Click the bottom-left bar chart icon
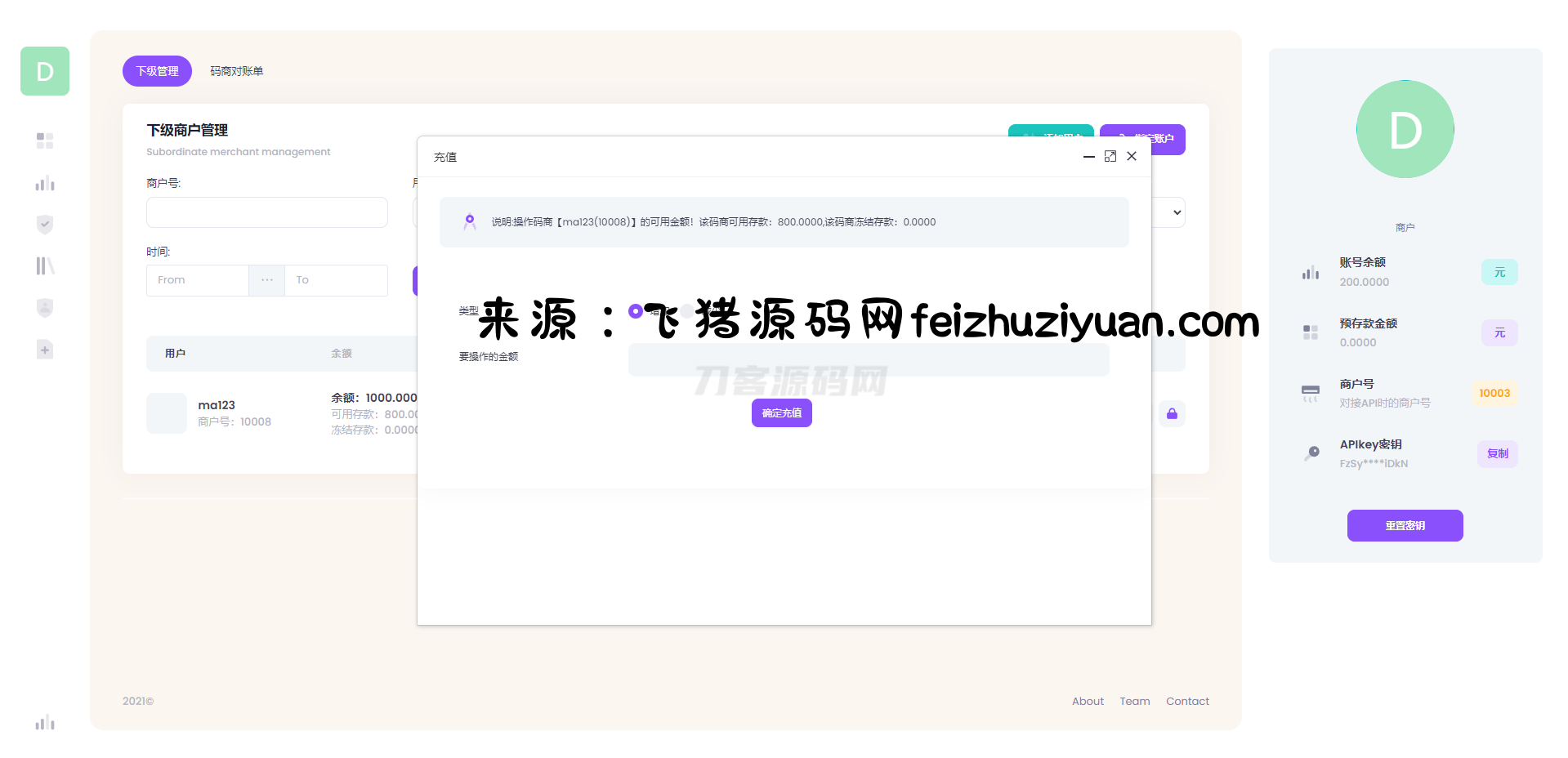Screen dimensions: 1568x758 pyautogui.click(x=45, y=722)
